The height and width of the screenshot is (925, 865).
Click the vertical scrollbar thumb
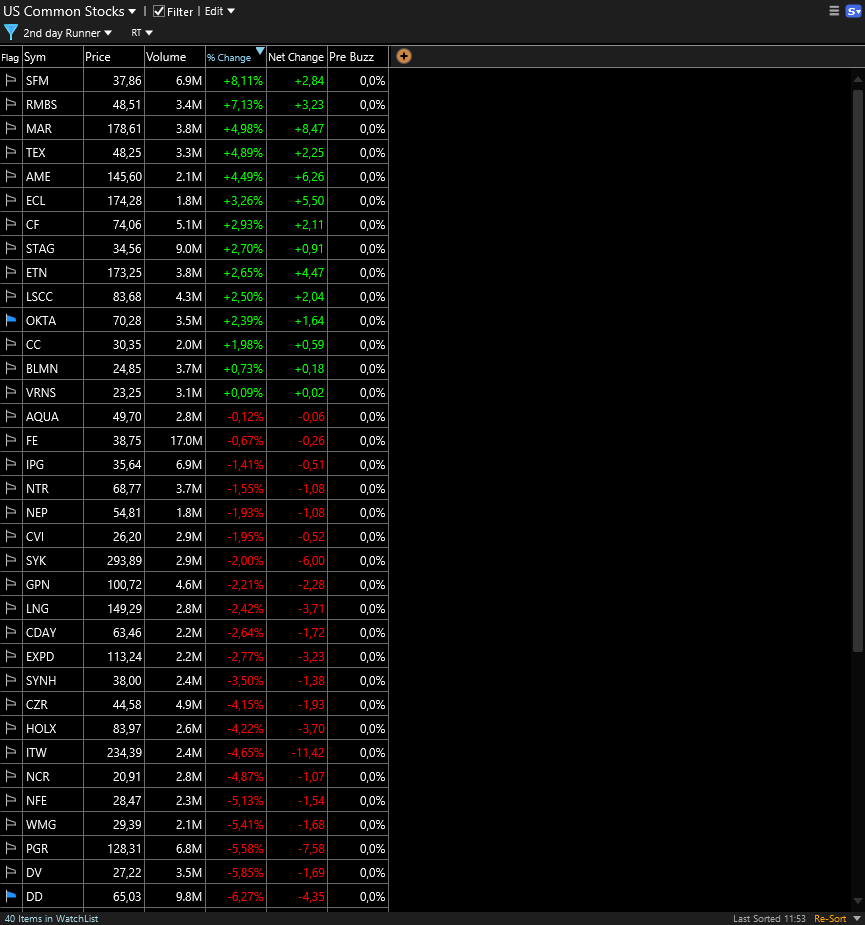coord(857,370)
